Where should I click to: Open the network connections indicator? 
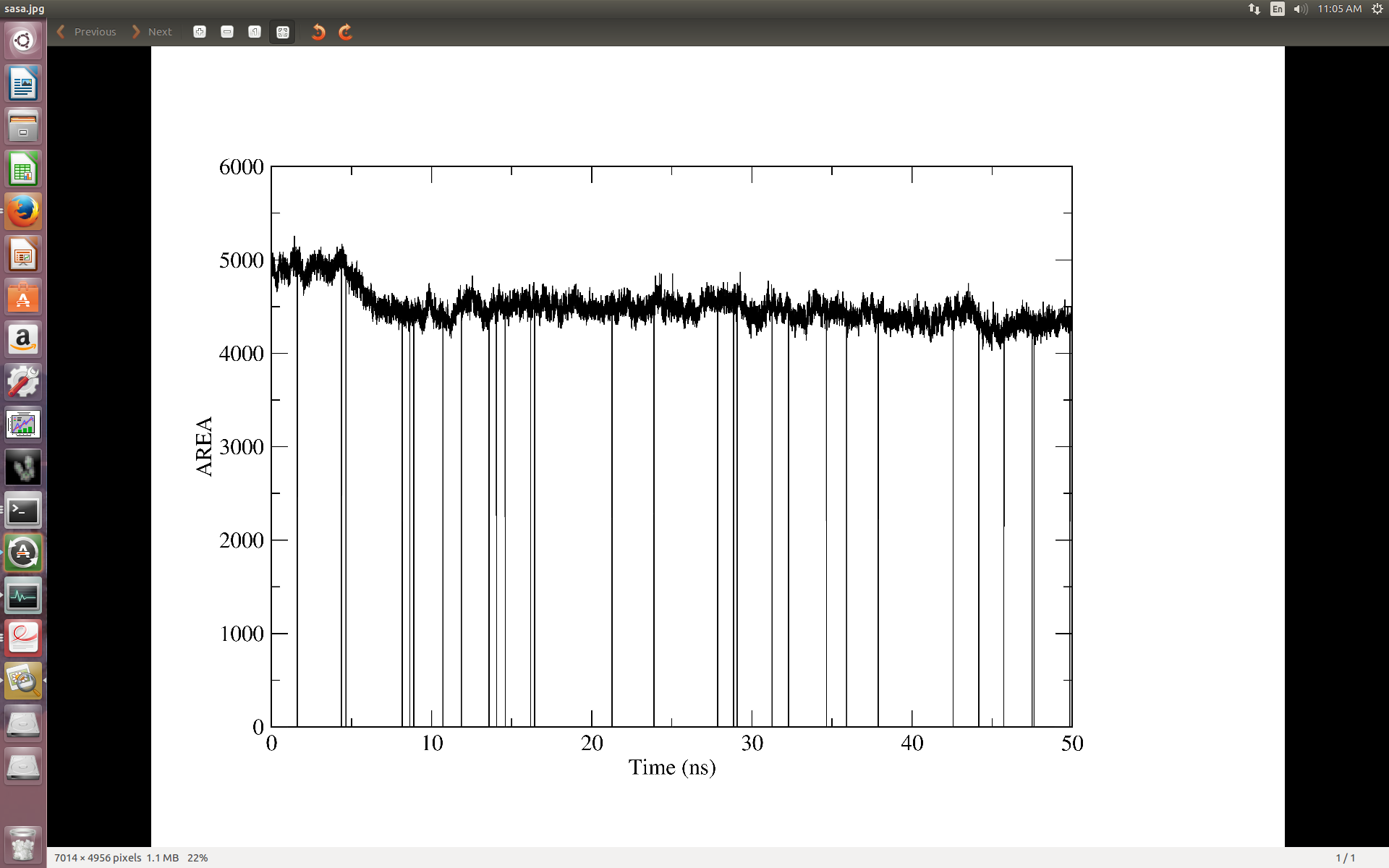(x=1254, y=9)
